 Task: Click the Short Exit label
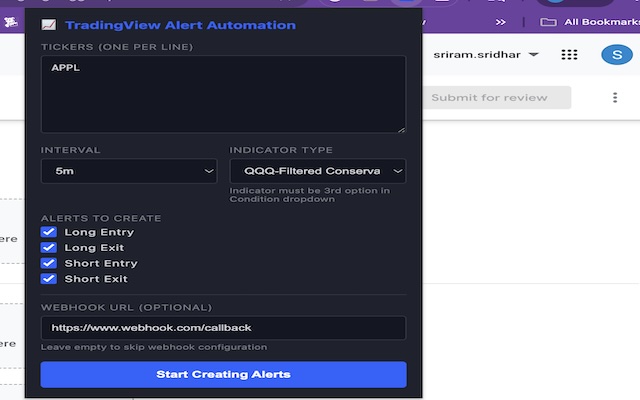pyautogui.click(x=96, y=279)
